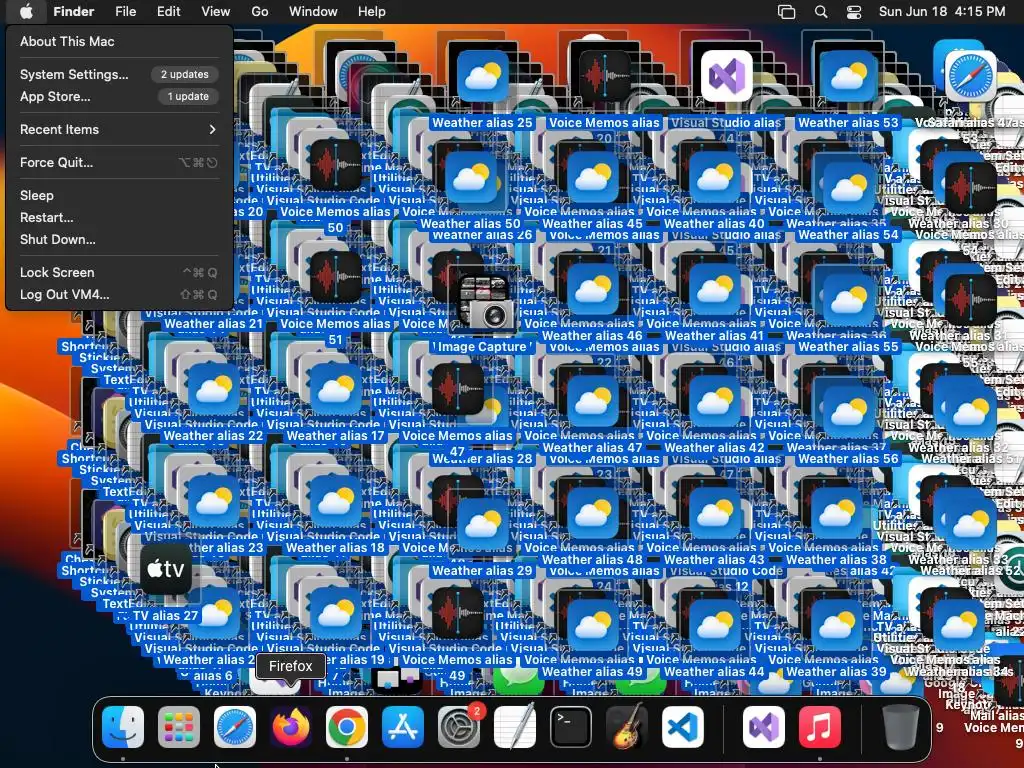Launch TextEdit from the Dock
1024x768 pixels.
(x=515, y=727)
